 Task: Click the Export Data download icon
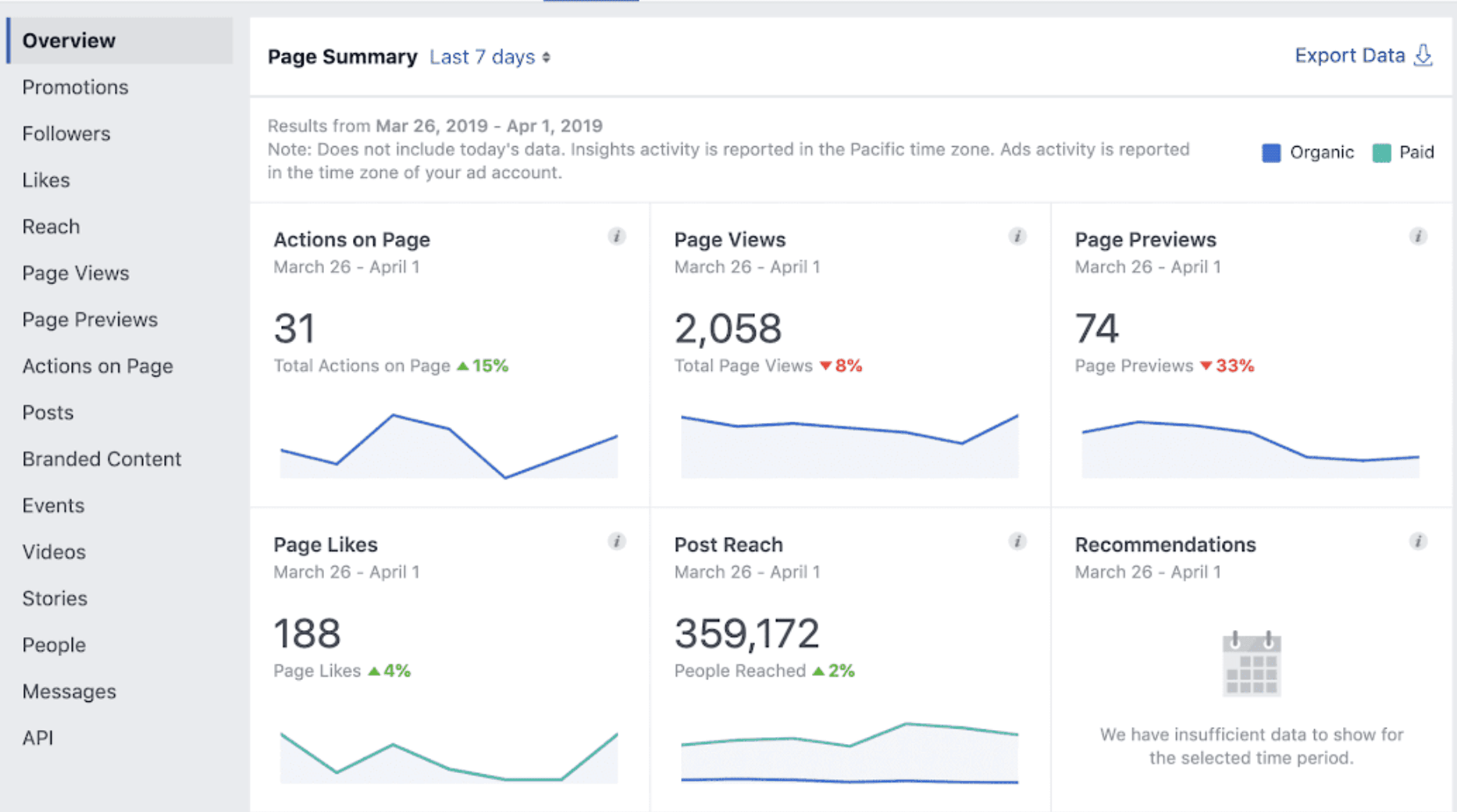(1423, 55)
